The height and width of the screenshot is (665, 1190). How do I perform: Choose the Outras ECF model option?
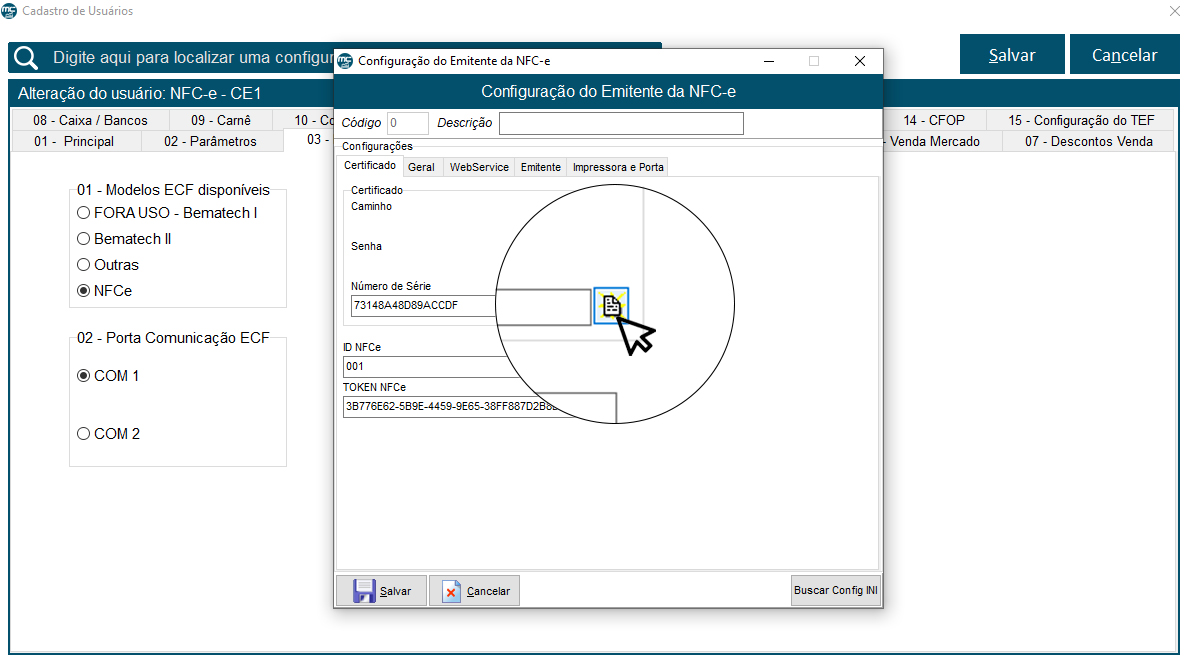[84, 265]
